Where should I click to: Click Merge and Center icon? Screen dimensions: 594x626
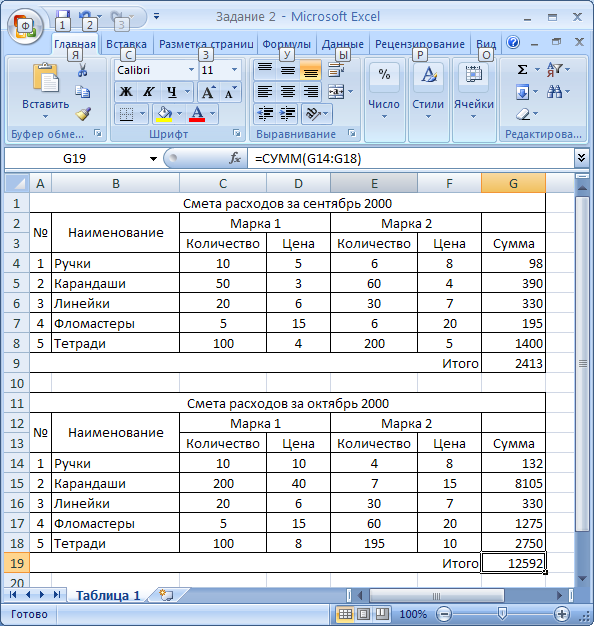(336, 92)
